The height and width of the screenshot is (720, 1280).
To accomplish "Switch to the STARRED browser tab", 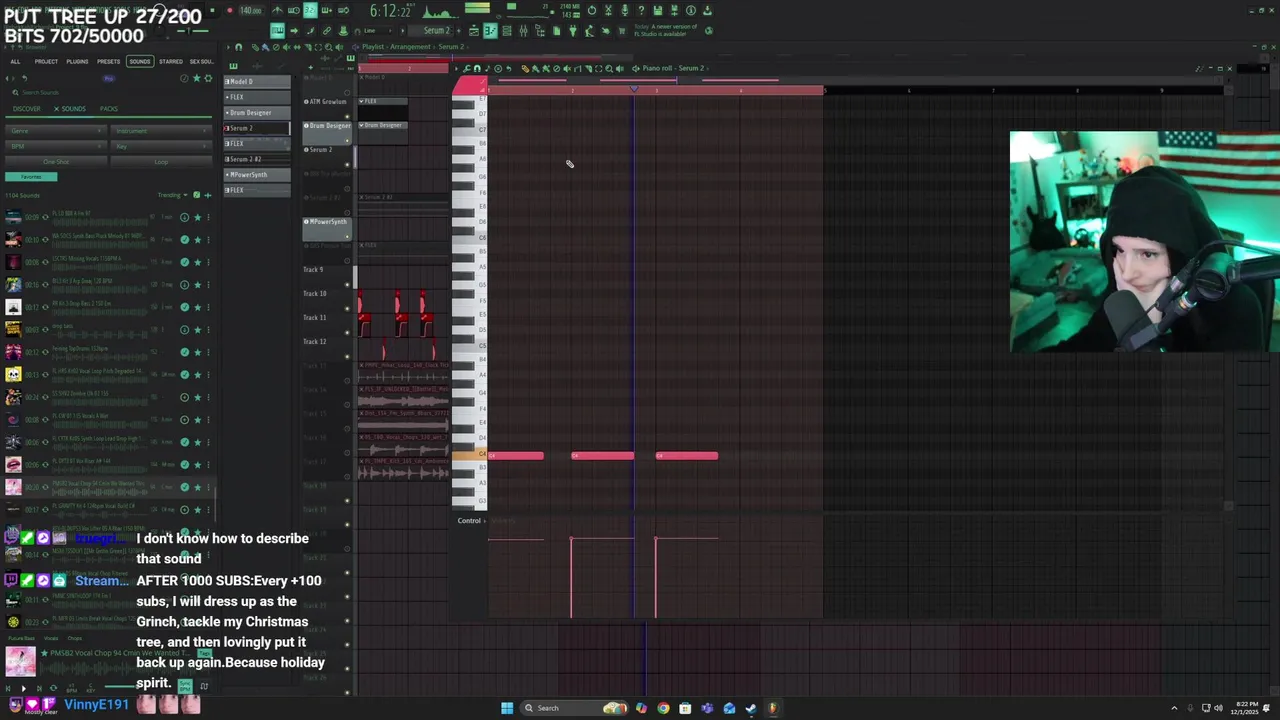I will tap(171, 62).
